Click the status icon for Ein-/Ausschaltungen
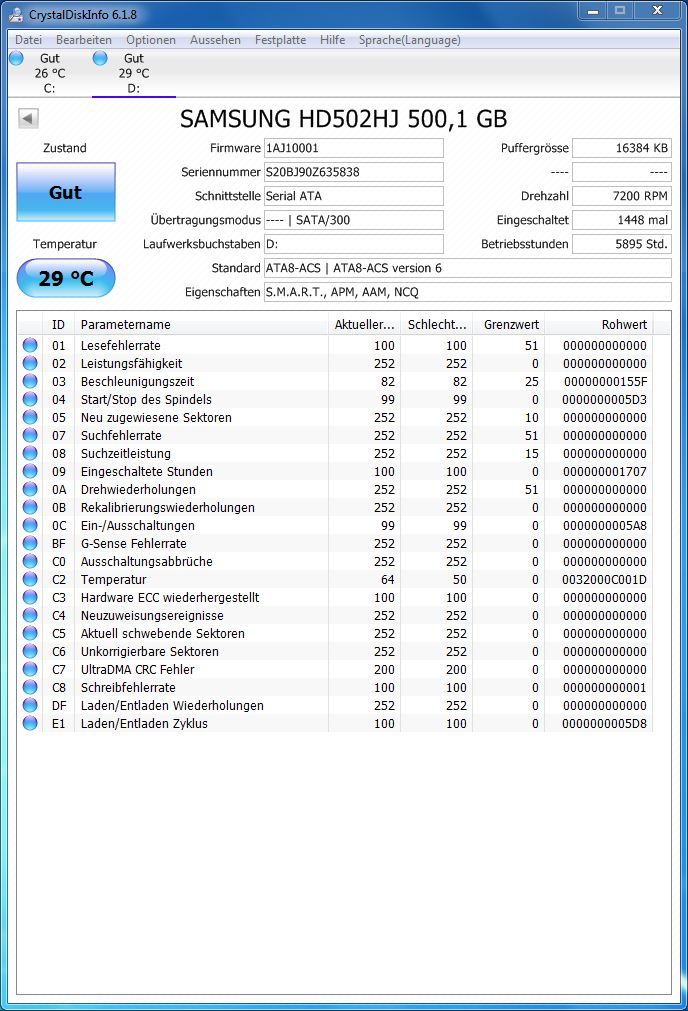Viewport: 688px width, 1011px height. (30, 525)
